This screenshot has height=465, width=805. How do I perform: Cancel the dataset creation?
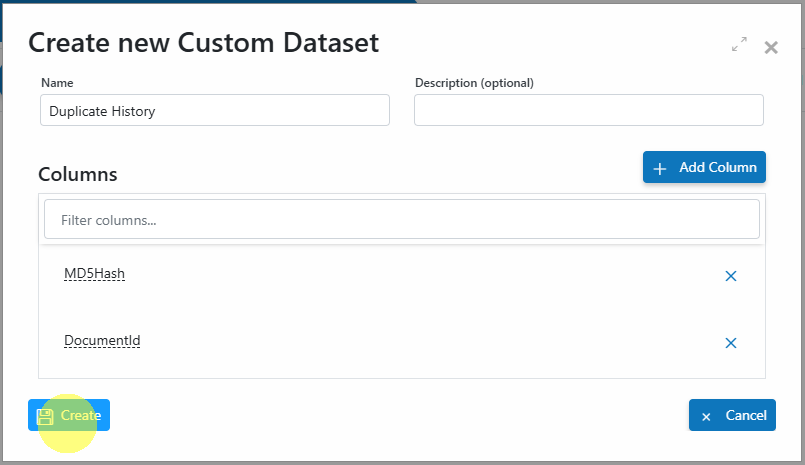pyautogui.click(x=732, y=415)
